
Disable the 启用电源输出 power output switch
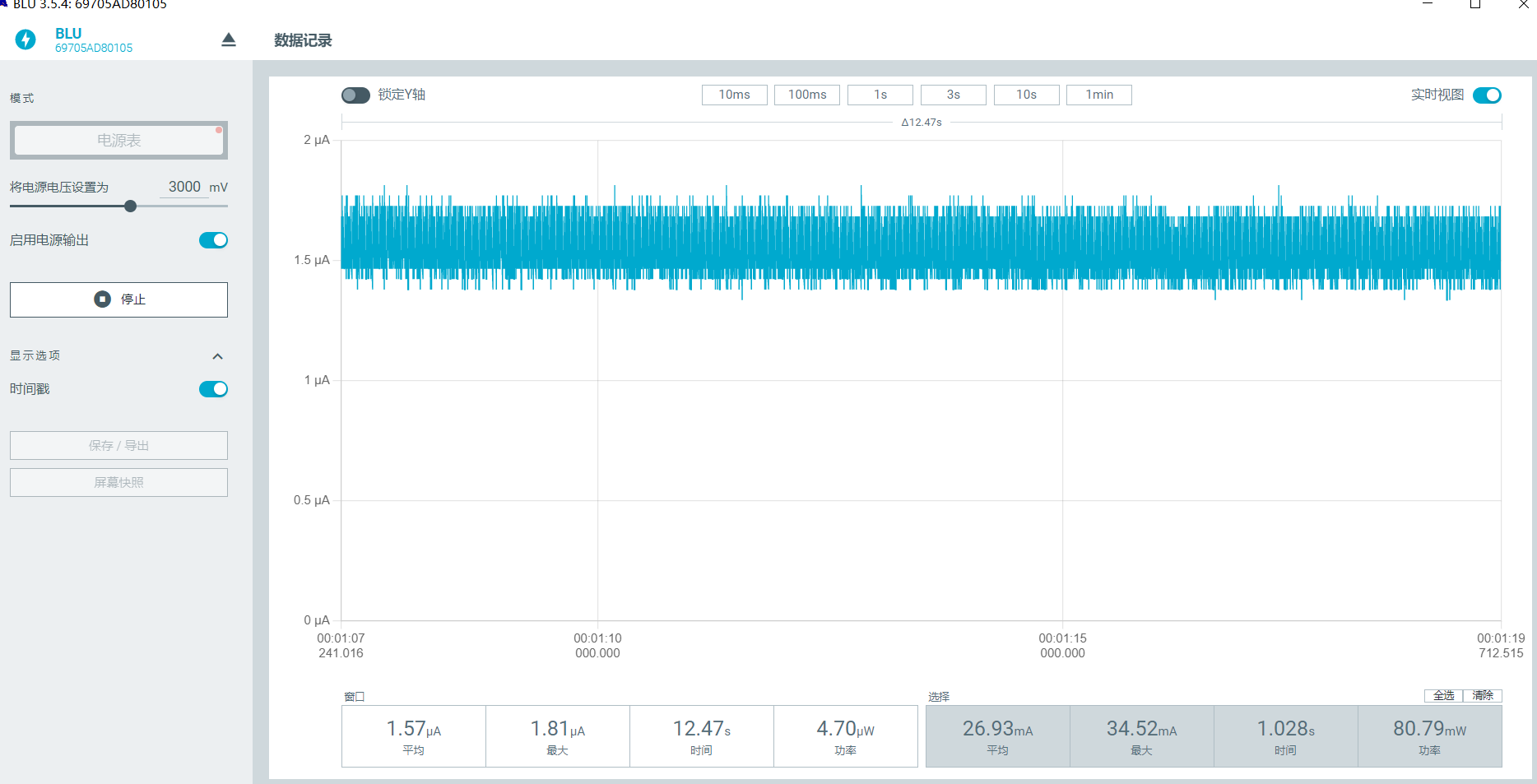(x=213, y=240)
